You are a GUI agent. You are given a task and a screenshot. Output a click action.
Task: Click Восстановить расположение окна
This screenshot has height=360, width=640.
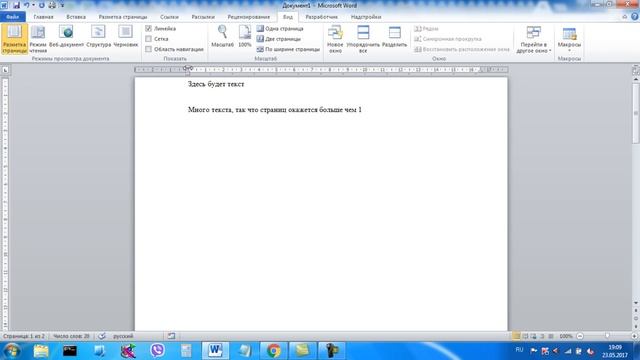[x=462, y=49]
